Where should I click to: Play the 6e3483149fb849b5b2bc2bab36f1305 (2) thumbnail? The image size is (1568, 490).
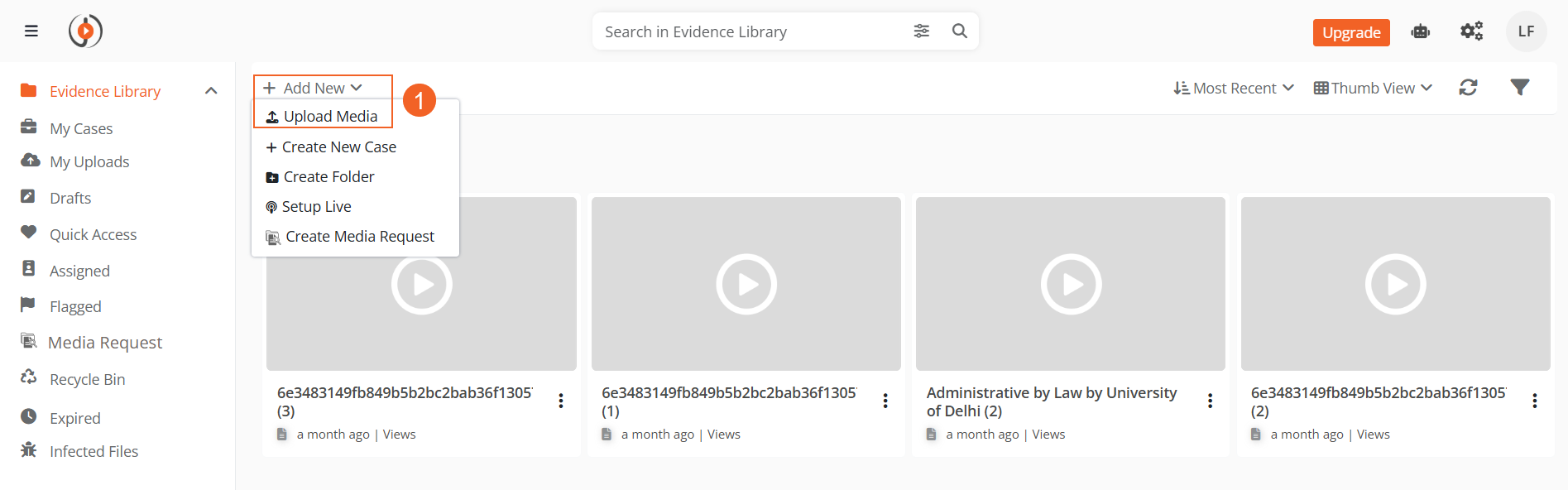click(1396, 284)
